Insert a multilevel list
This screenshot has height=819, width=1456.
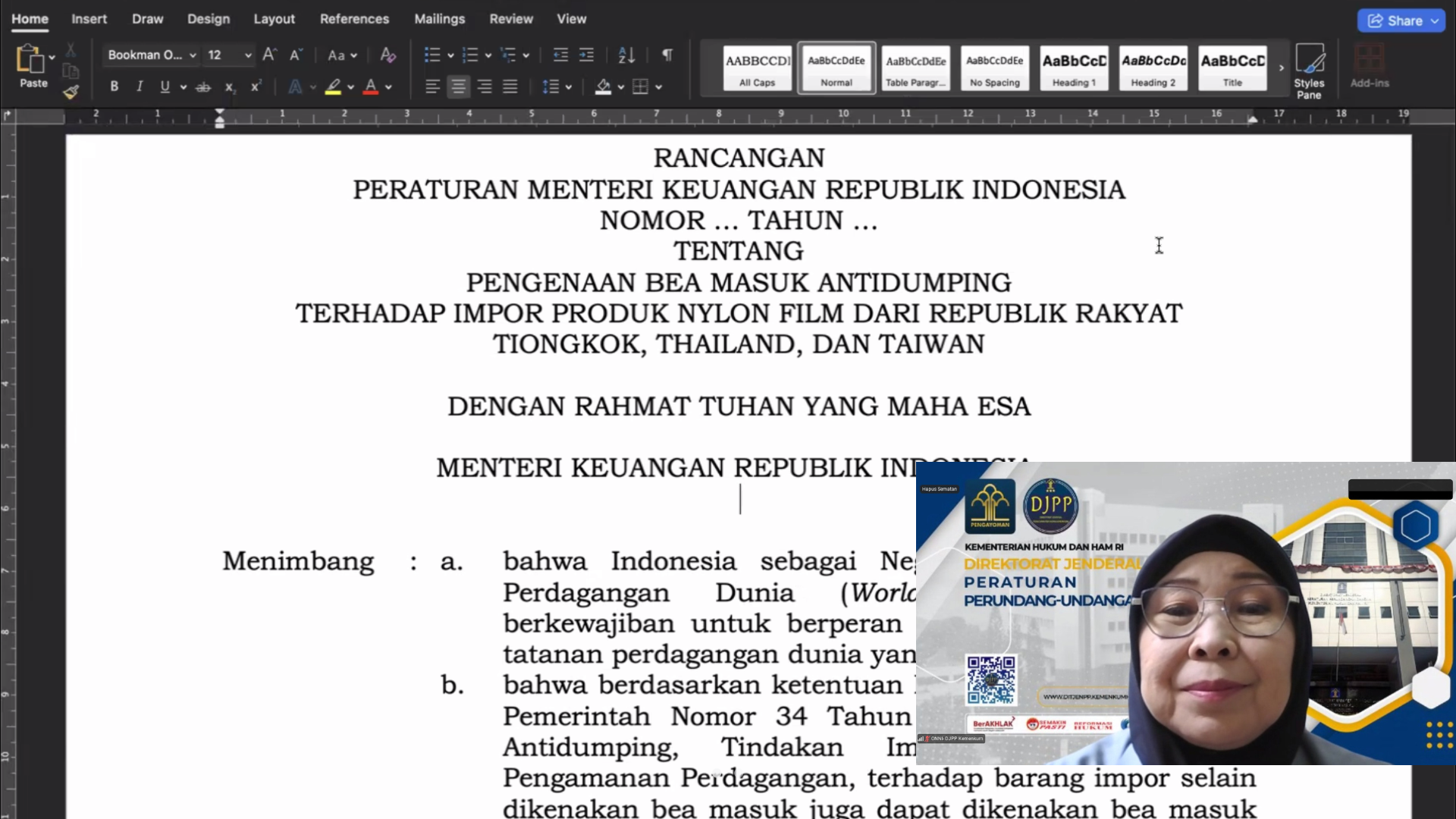pyautogui.click(x=508, y=55)
